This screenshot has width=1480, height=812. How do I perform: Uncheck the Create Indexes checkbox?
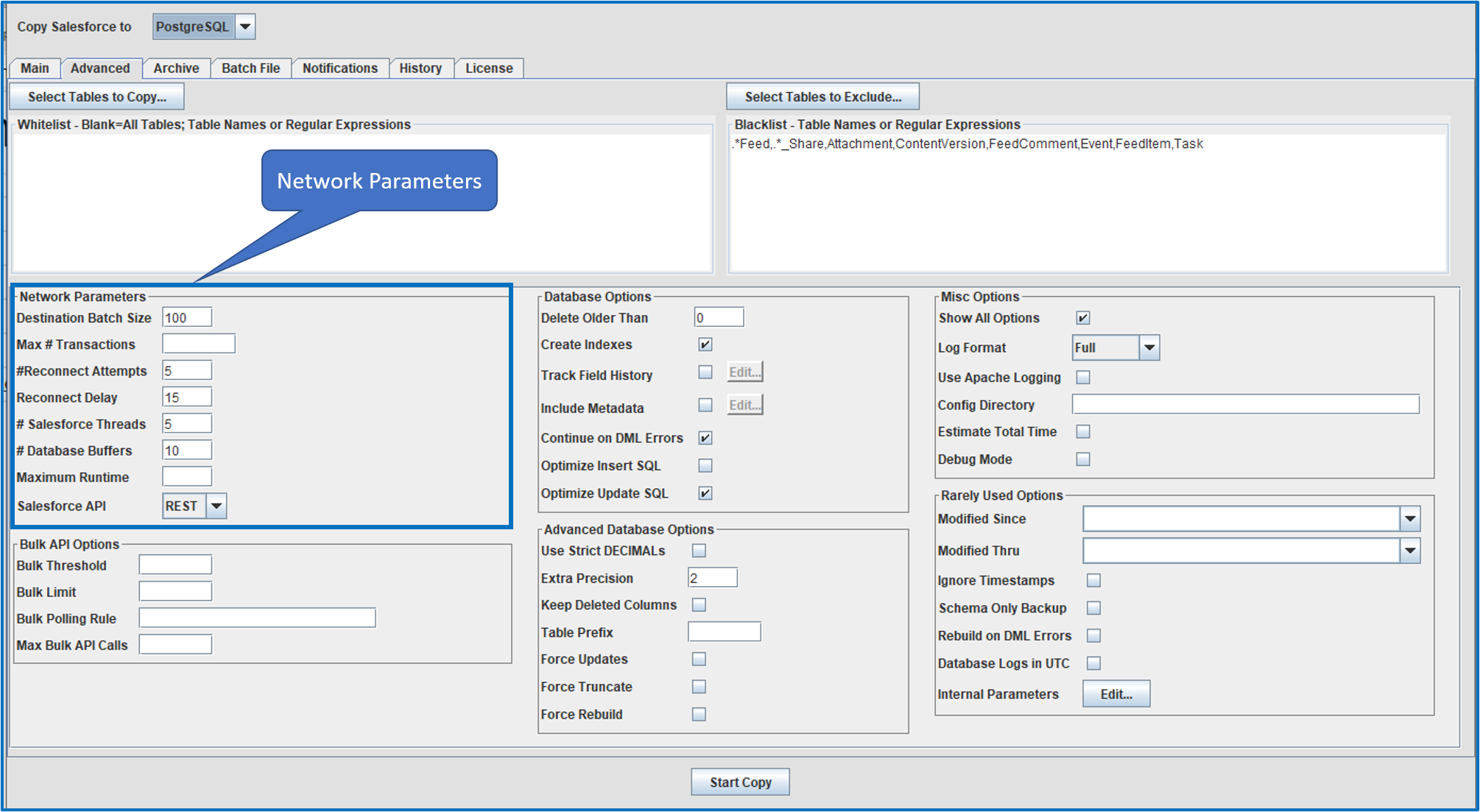tap(705, 345)
